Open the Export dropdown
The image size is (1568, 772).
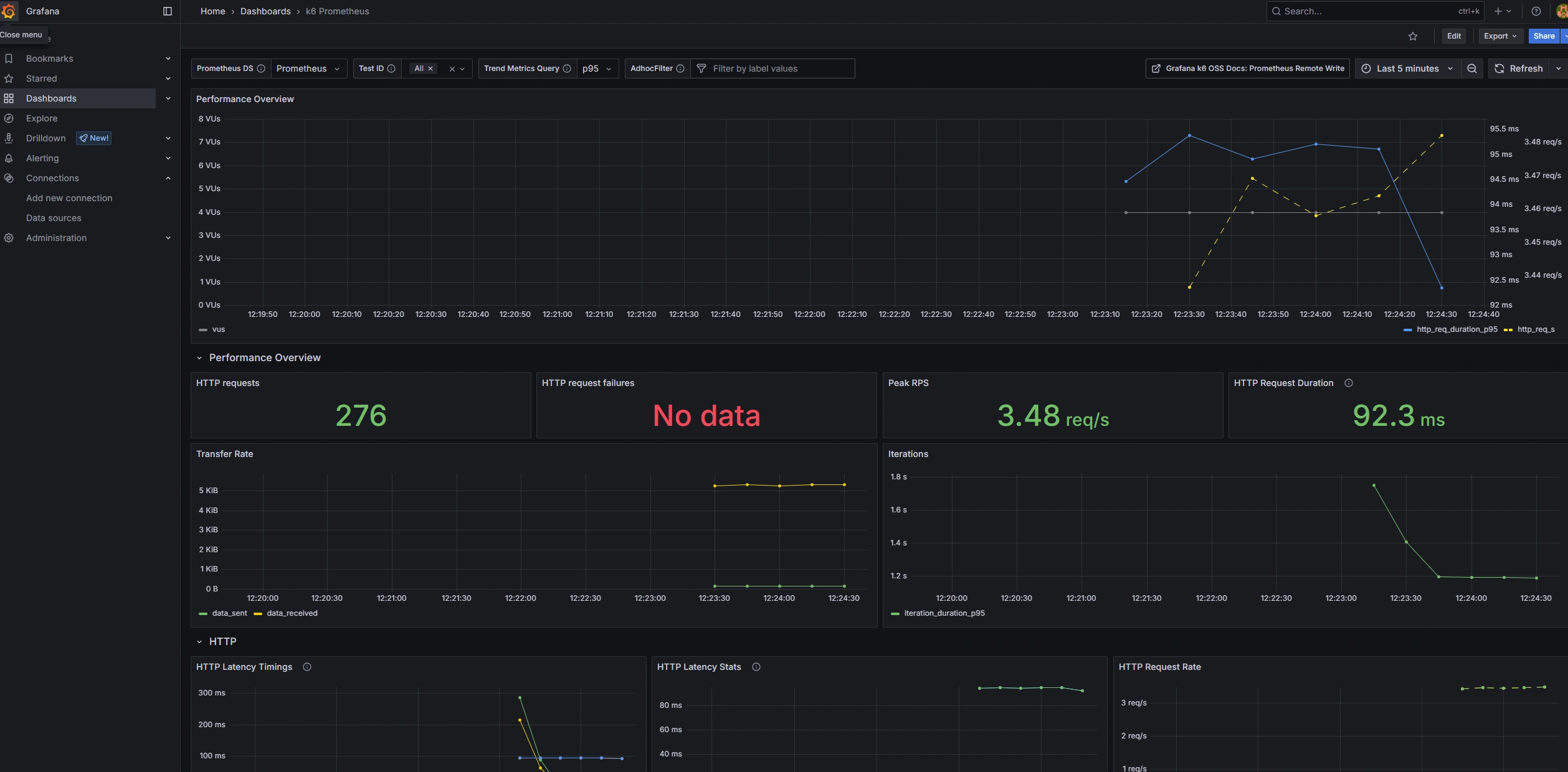click(x=1501, y=36)
